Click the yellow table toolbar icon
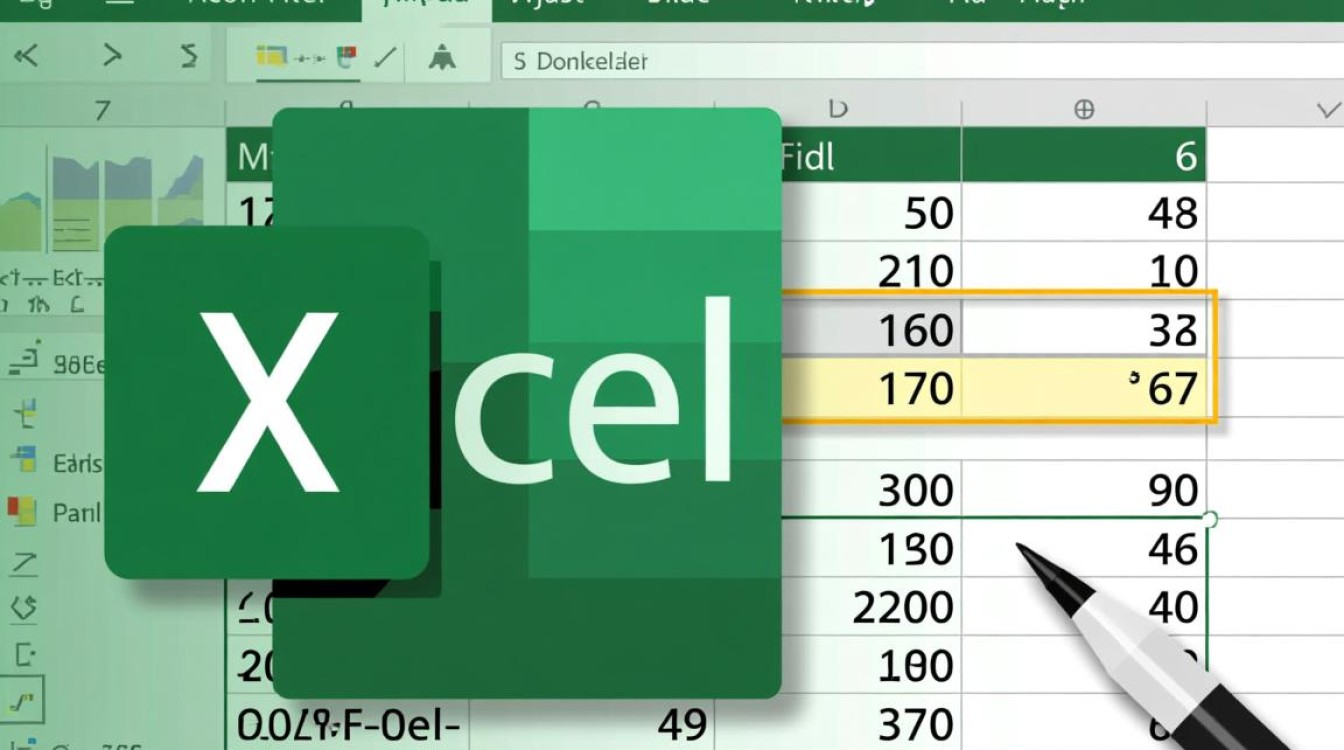This screenshot has width=1344, height=750. 271,56
